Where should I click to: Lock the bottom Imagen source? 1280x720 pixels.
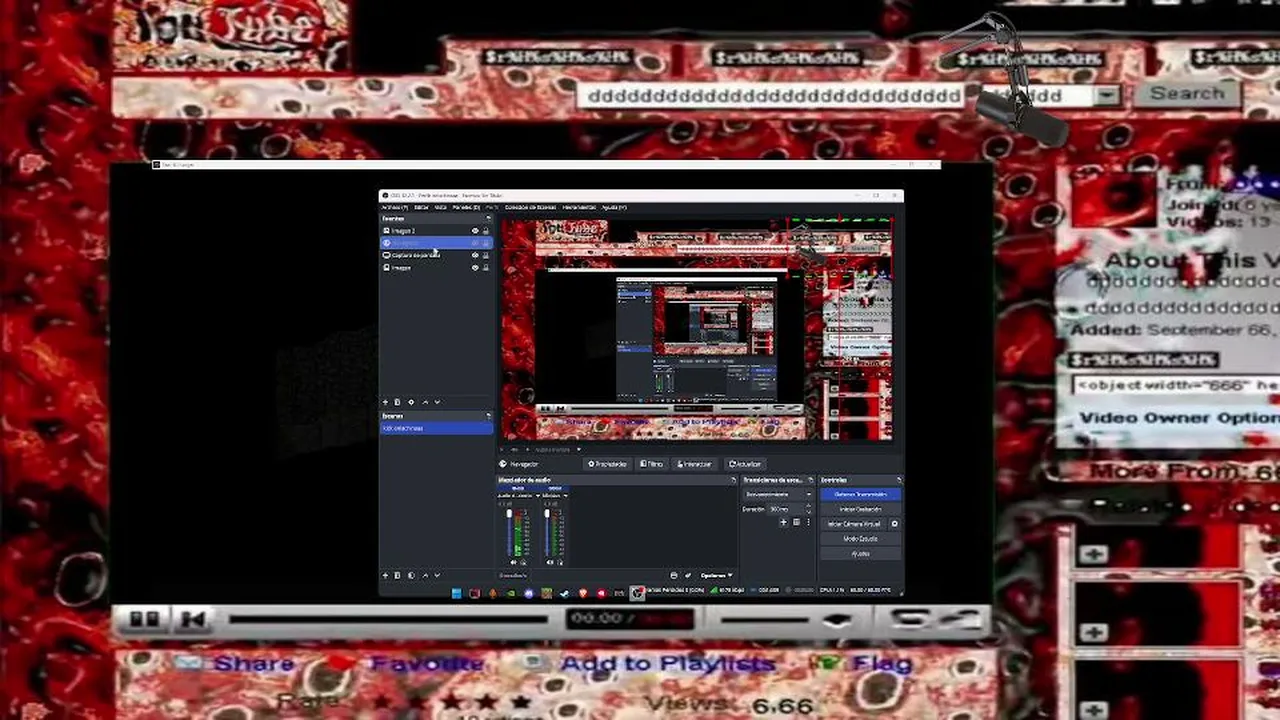[x=486, y=268]
